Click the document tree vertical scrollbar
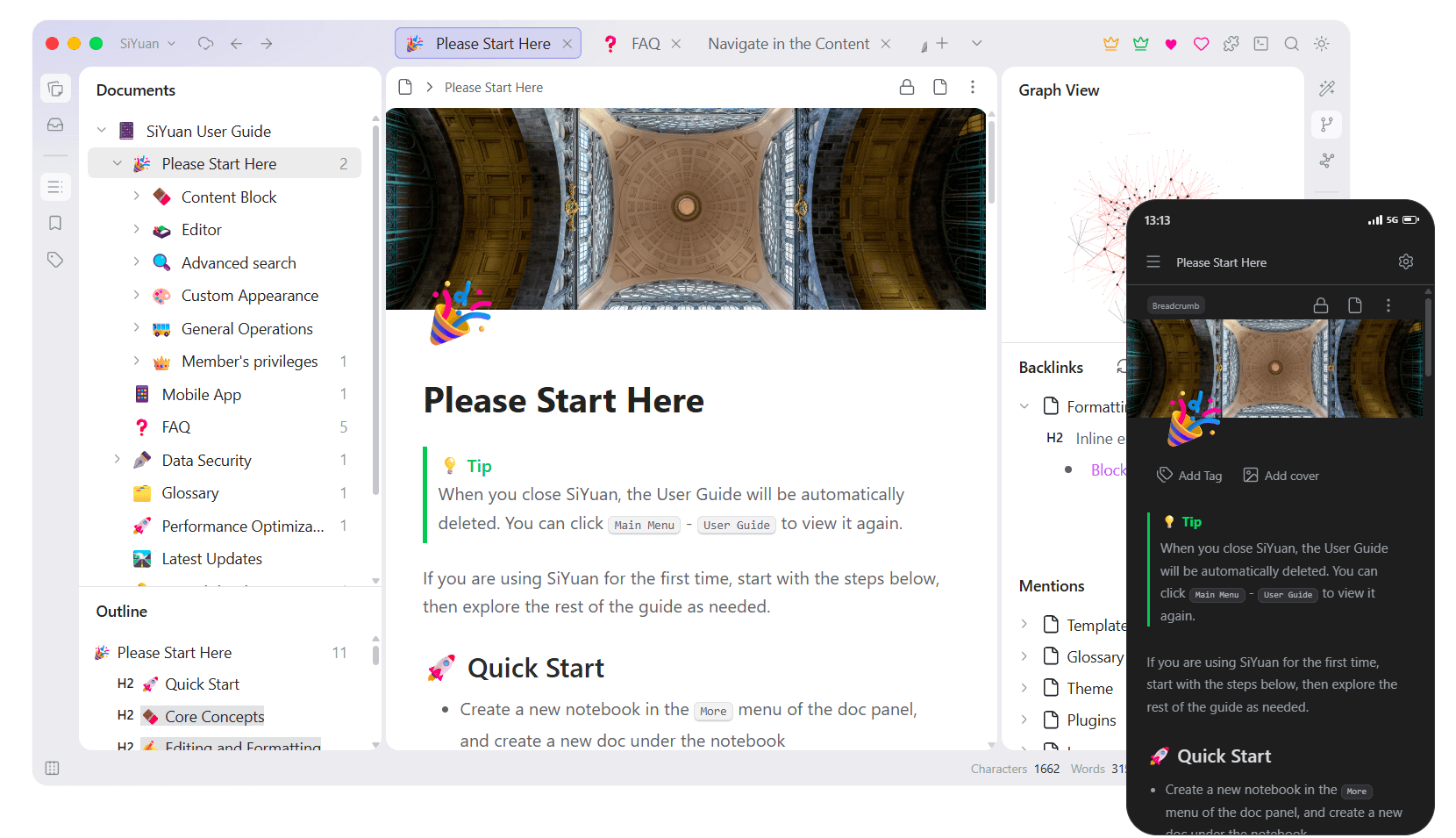Viewport: 1456px width, 838px height. [376, 311]
